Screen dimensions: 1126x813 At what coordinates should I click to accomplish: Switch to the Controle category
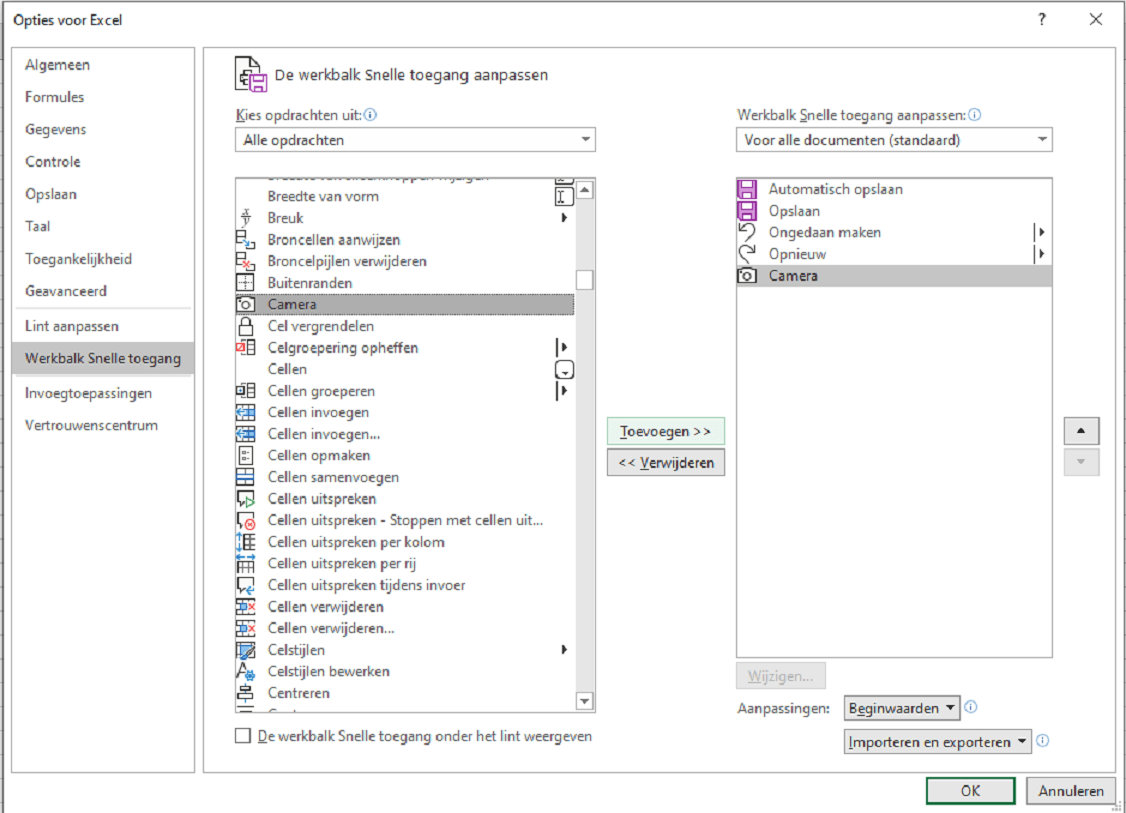coord(103,162)
